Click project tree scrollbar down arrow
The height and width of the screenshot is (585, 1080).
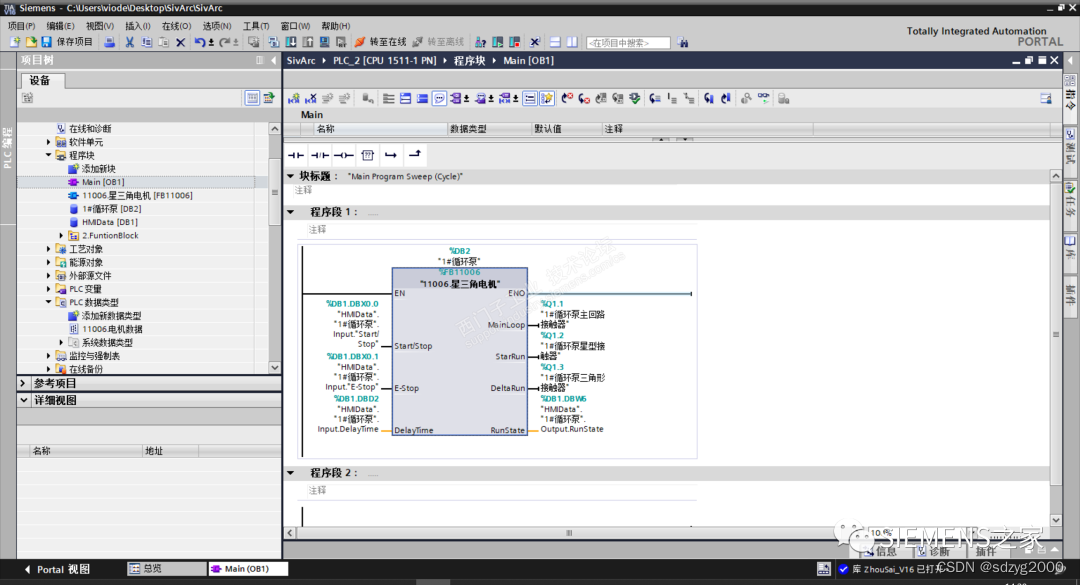(x=274, y=368)
